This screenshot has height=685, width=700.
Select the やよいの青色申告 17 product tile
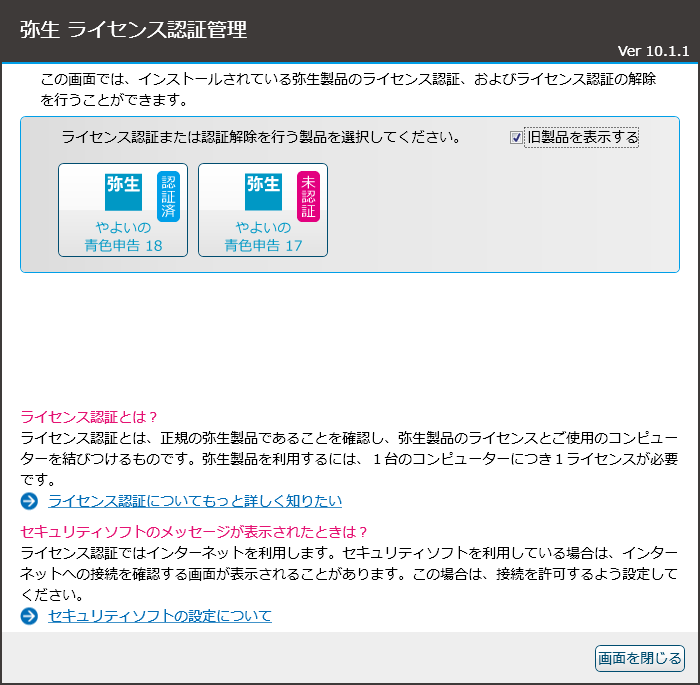[263, 210]
